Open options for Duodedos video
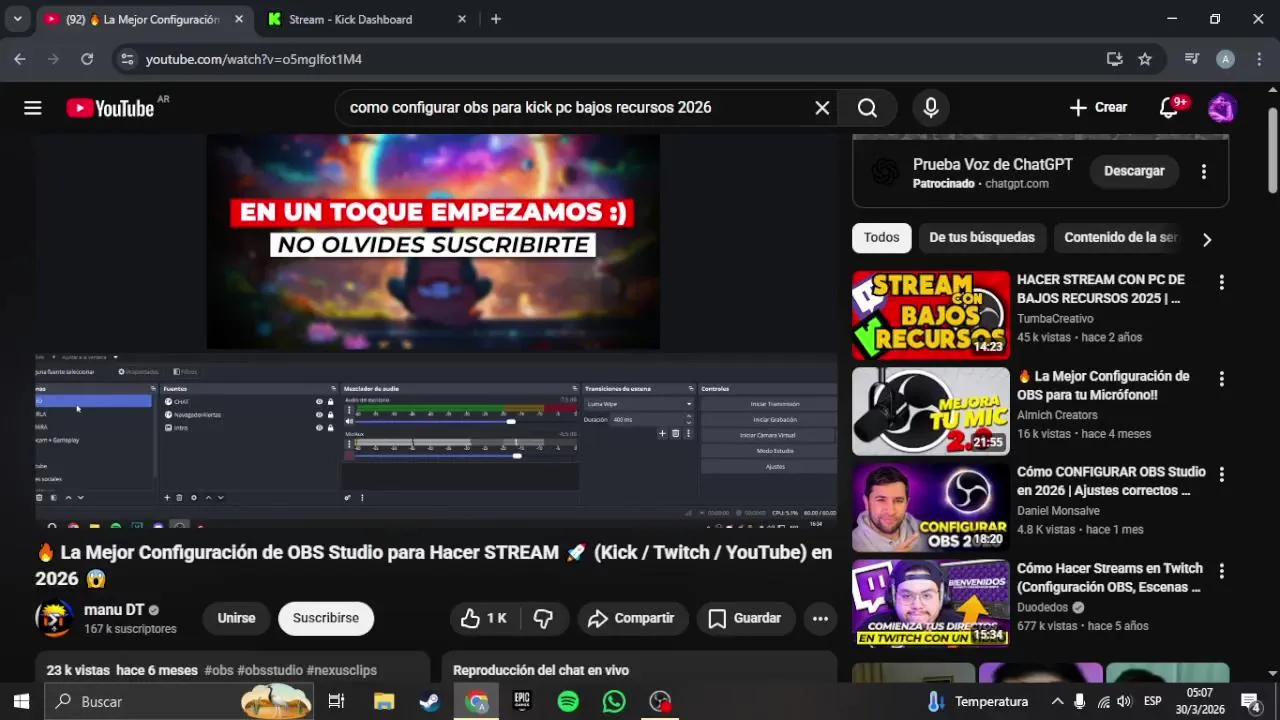This screenshot has width=1280, height=720. 1221,572
